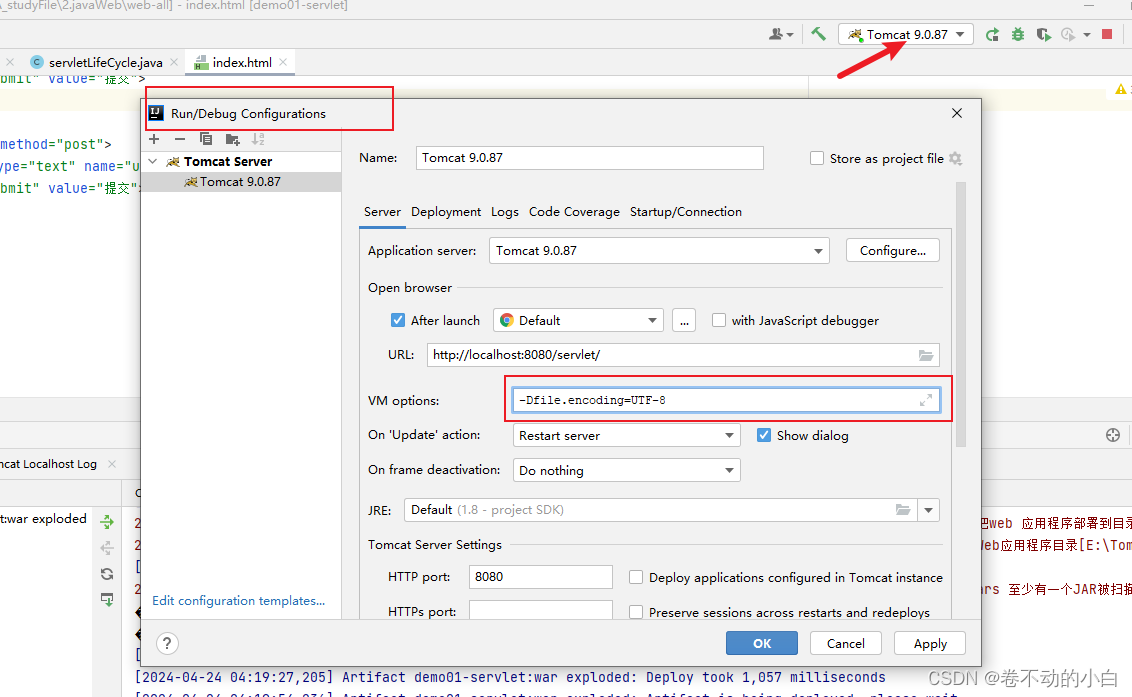Close the index.html editor tab

(x=283, y=62)
